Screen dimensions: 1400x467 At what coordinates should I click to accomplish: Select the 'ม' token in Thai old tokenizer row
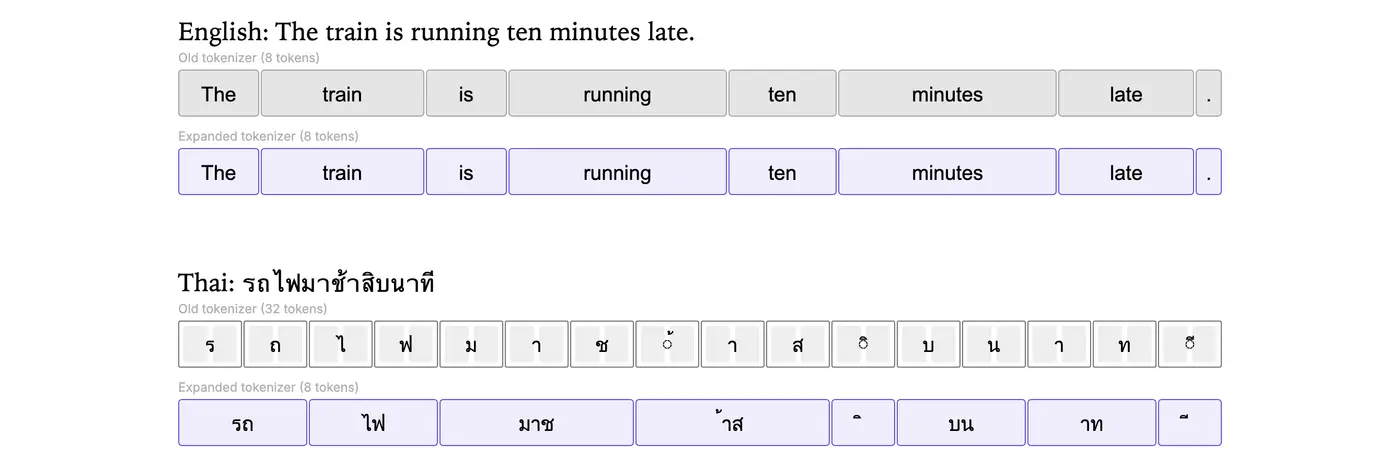[471, 344]
